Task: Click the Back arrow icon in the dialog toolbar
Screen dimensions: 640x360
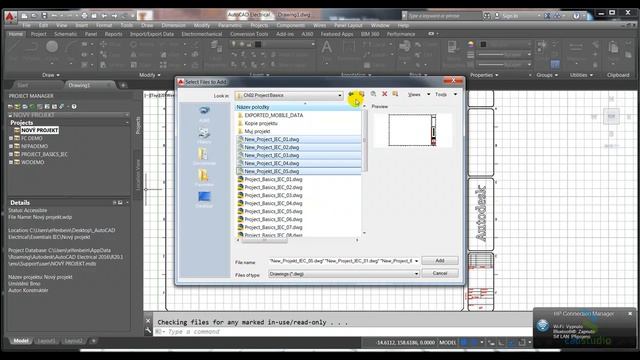Action: point(351,94)
